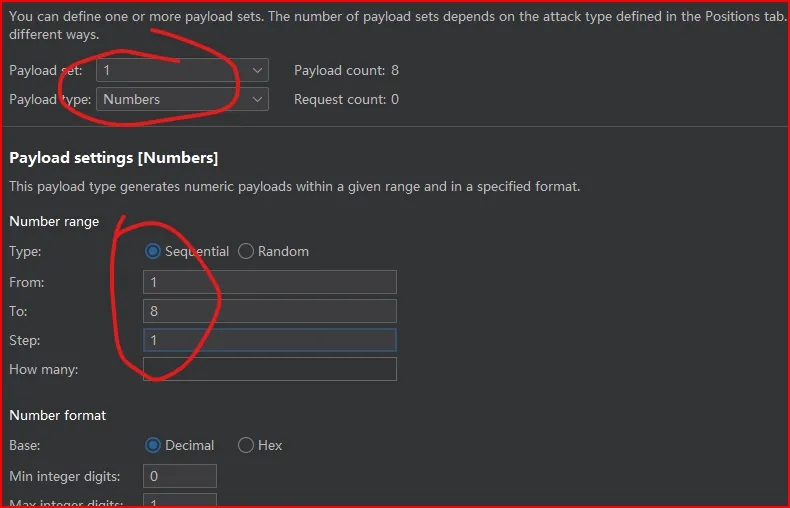The height and width of the screenshot is (508, 790).
Task: Click the Number format section label
Action: pyautogui.click(x=57, y=415)
